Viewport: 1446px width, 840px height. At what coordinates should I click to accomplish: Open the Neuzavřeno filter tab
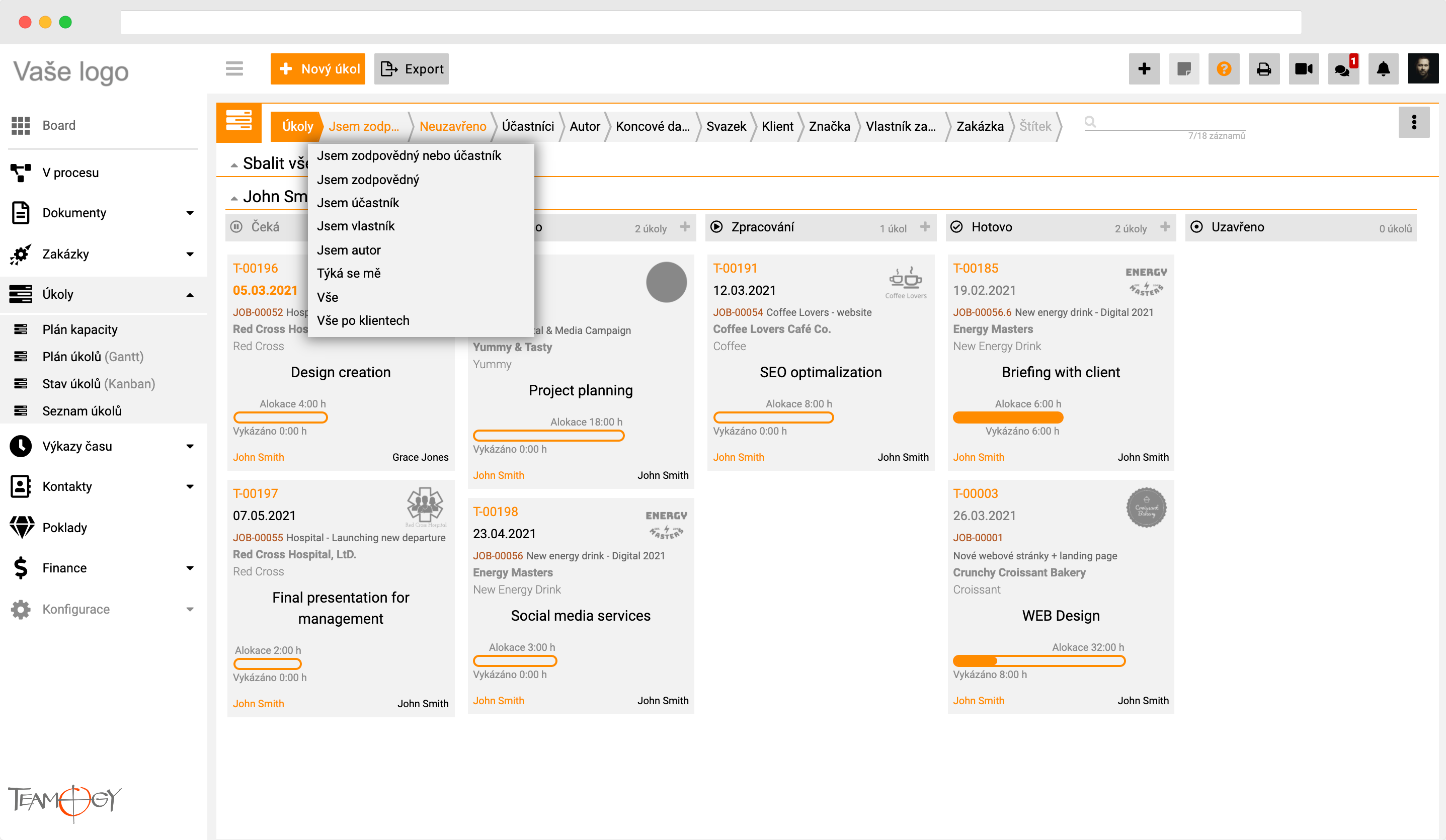(453, 126)
